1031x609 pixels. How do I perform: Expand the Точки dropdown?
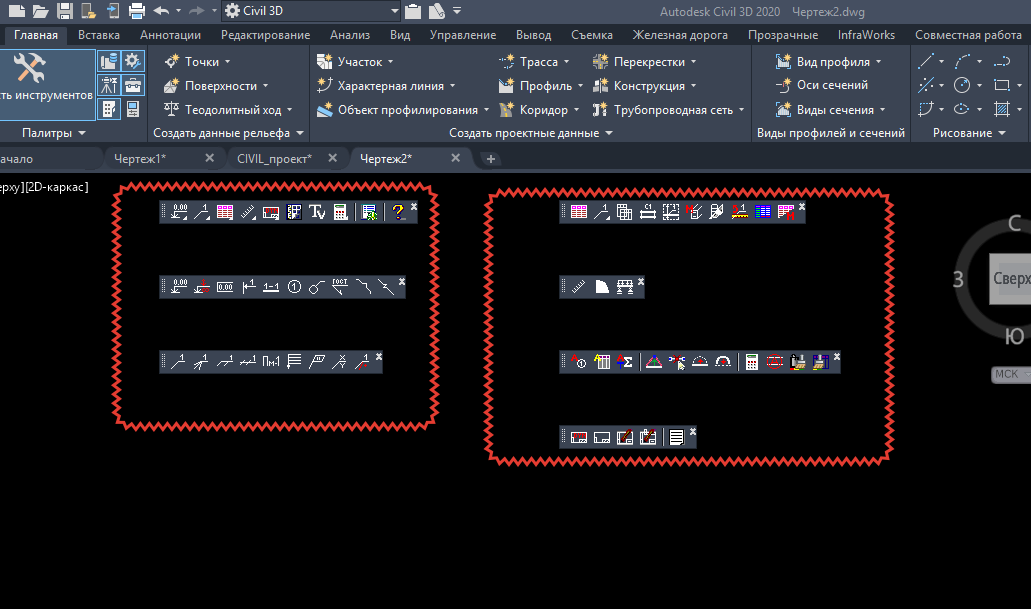click(228, 62)
